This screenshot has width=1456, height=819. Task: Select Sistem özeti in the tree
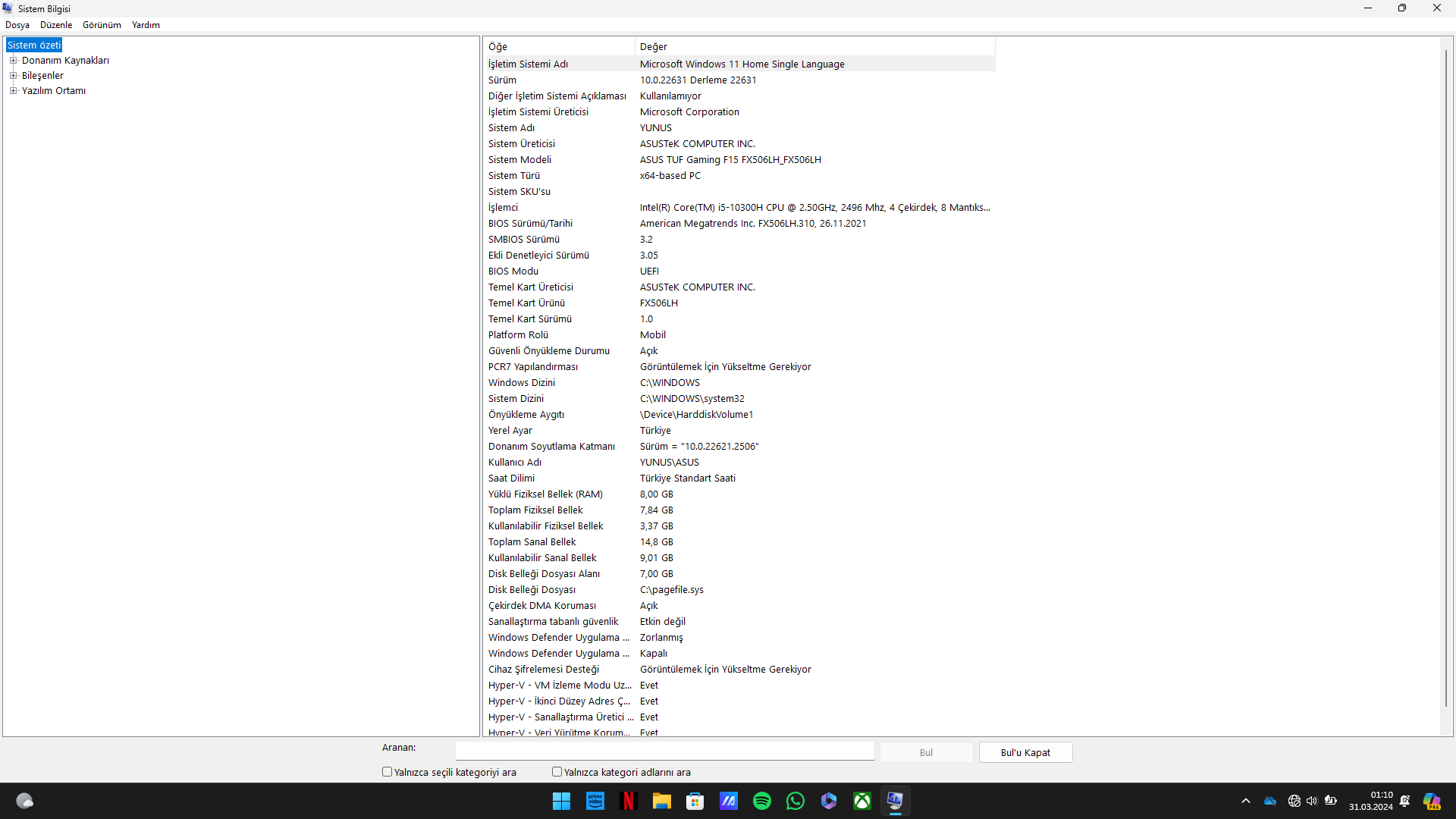[x=34, y=45]
